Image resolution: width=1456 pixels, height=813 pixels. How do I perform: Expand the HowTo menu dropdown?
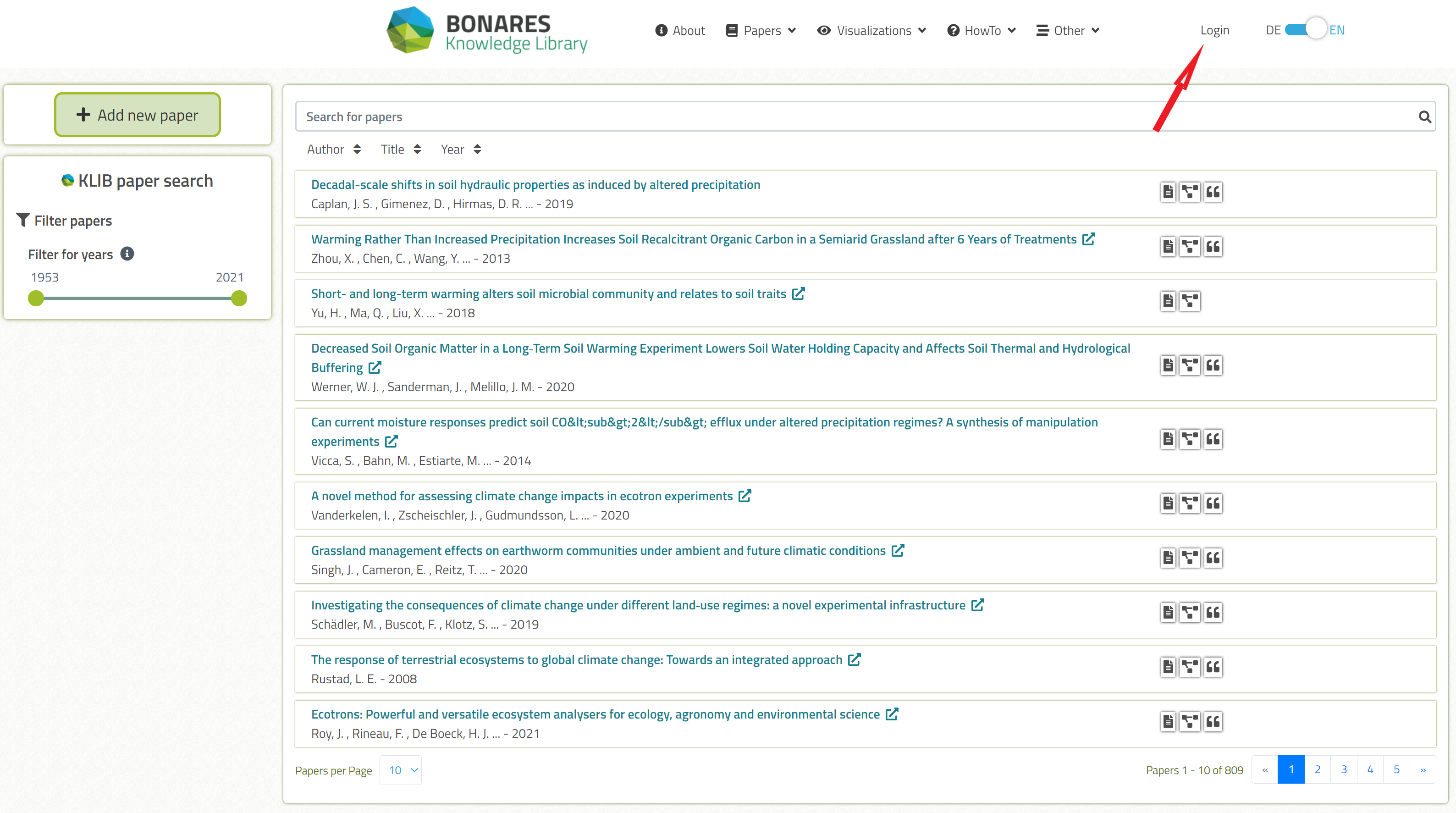pyautogui.click(x=981, y=31)
